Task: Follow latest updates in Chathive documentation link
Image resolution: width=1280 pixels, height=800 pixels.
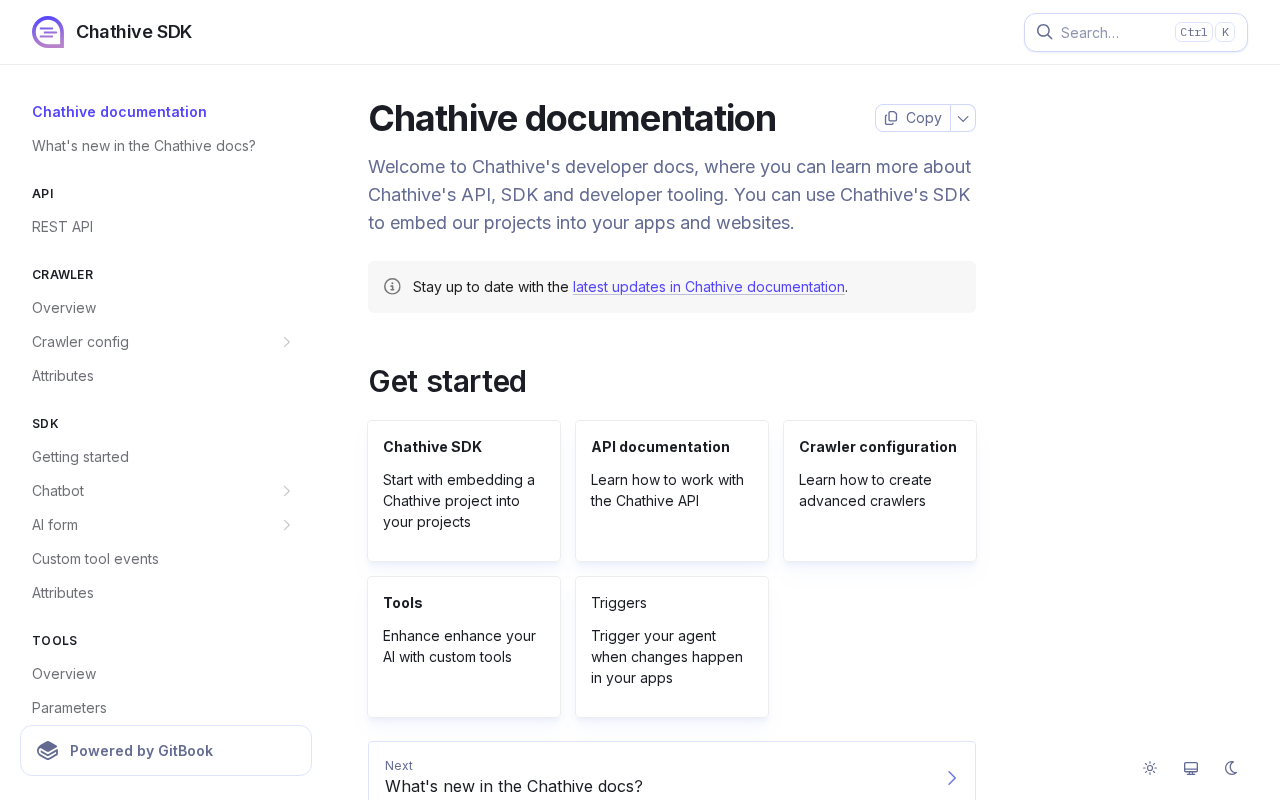Action: pos(709,287)
